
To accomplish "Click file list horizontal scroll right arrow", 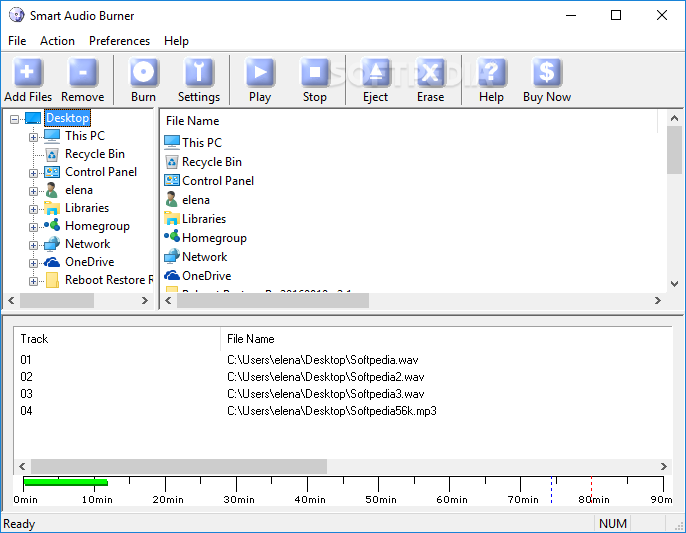I will pyautogui.click(x=658, y=301).
